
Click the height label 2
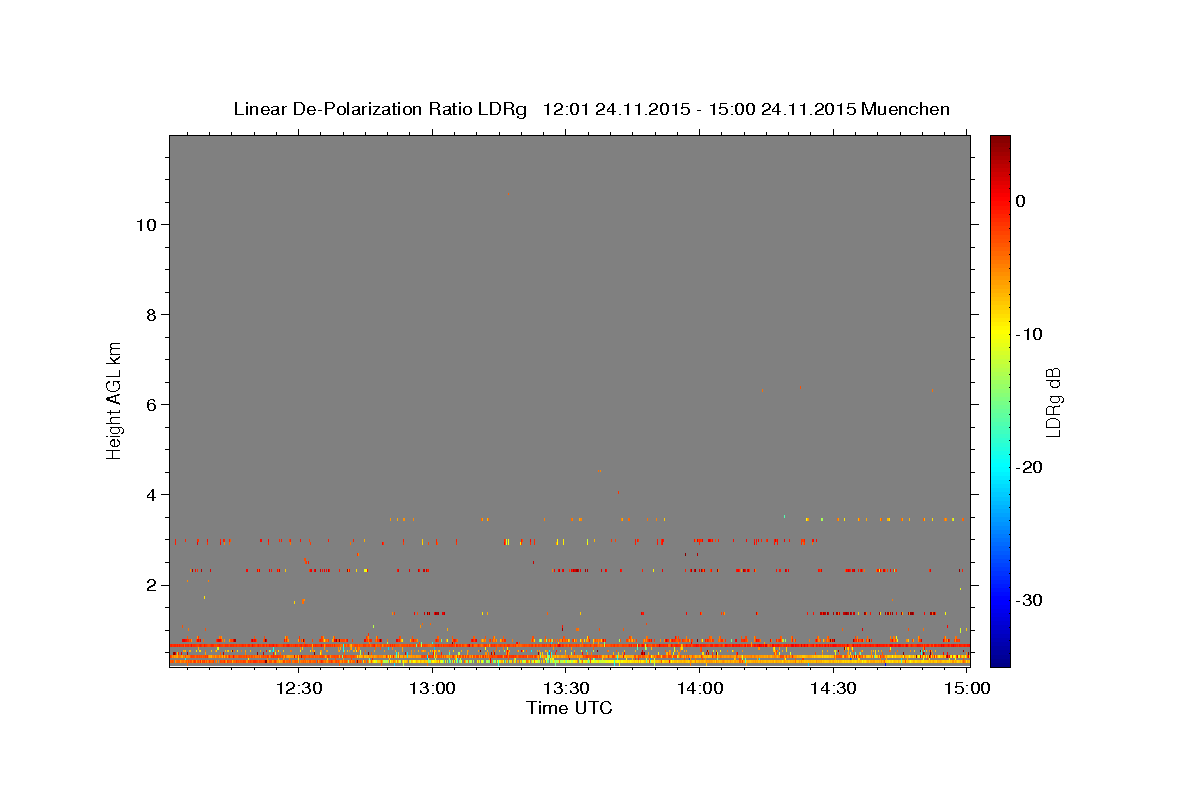150,585
